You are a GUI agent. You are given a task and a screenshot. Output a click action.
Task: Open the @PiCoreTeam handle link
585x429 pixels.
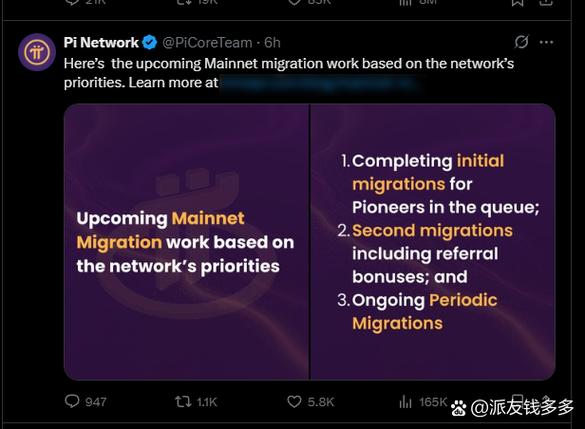pos(207,43)
